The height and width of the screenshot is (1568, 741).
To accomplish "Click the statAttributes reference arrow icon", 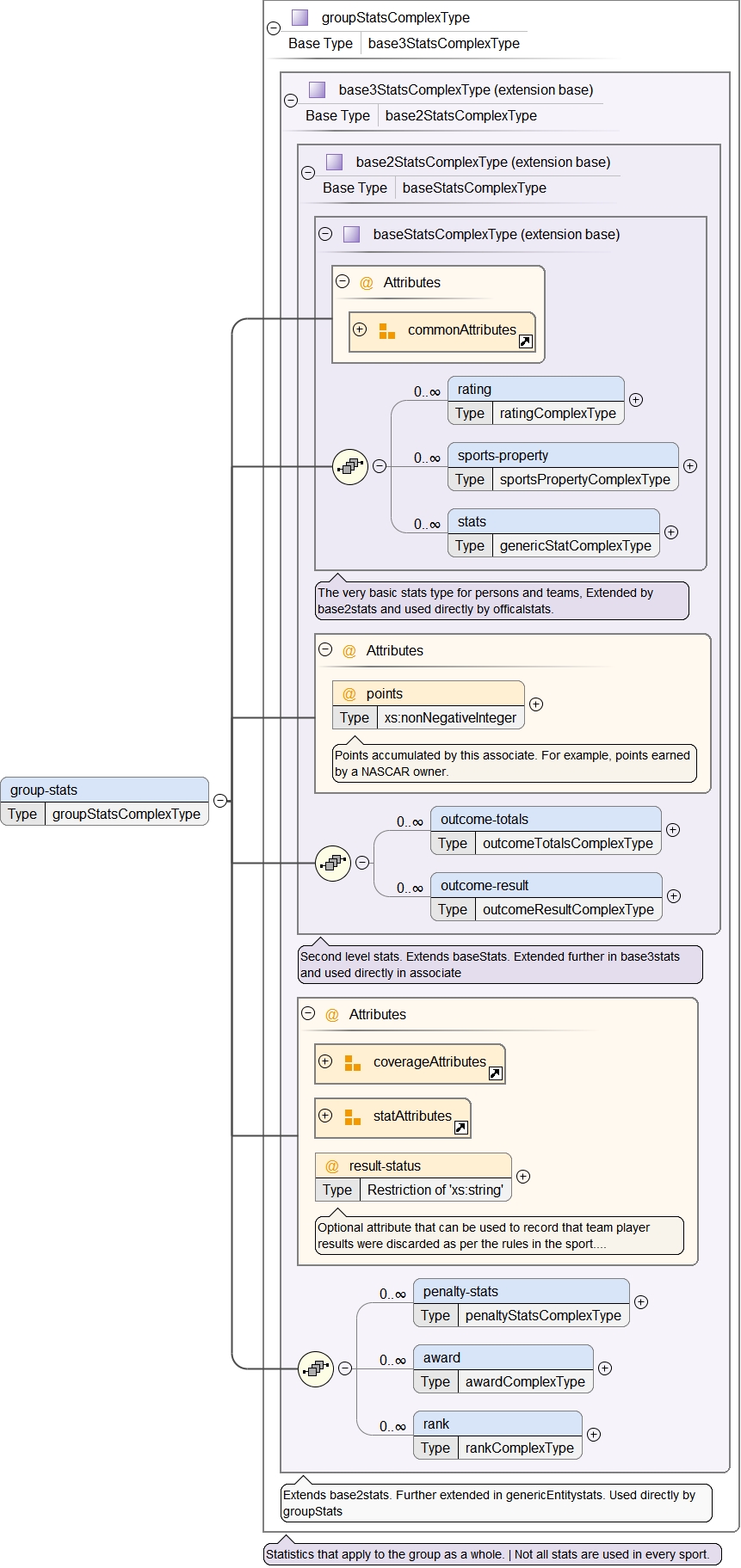I will click(460, 1128).
